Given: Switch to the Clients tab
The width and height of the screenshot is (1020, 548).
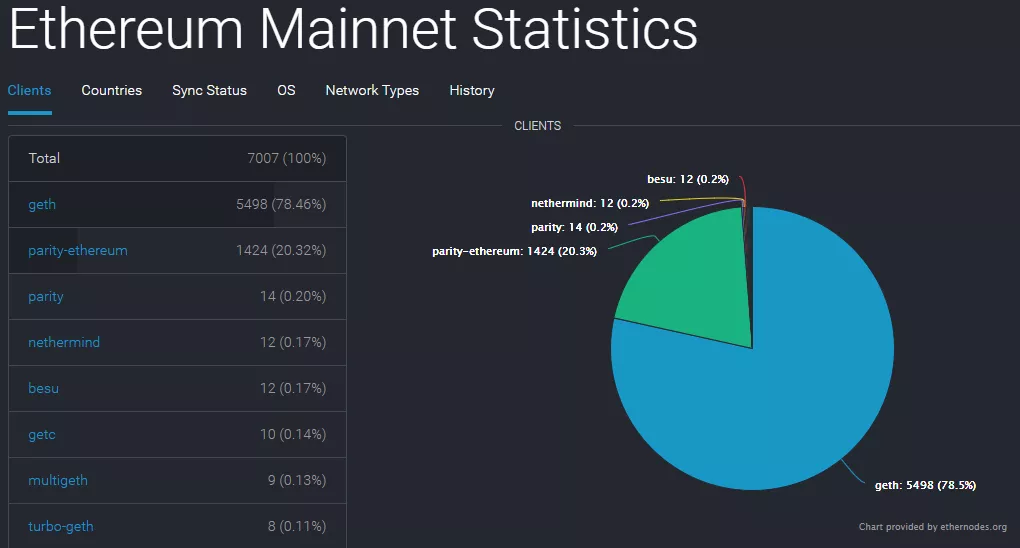Looking at the screenshot, I should [29, 90].
